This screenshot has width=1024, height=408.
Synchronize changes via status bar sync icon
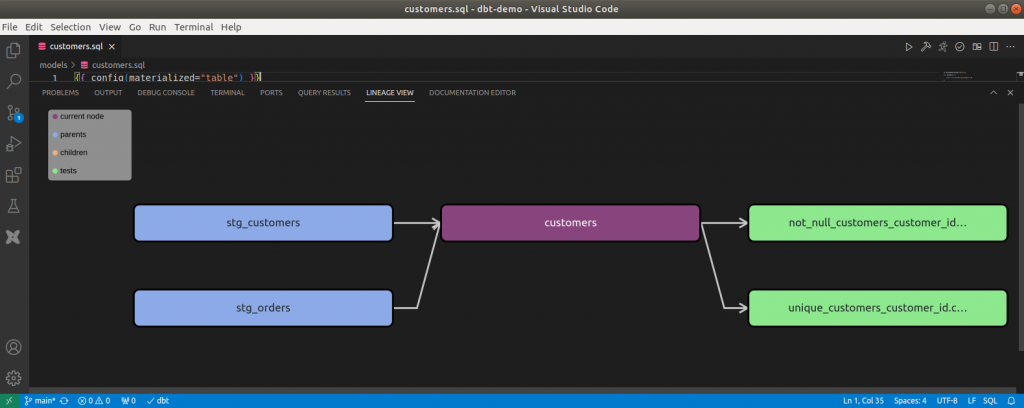(x=64, y=401)
